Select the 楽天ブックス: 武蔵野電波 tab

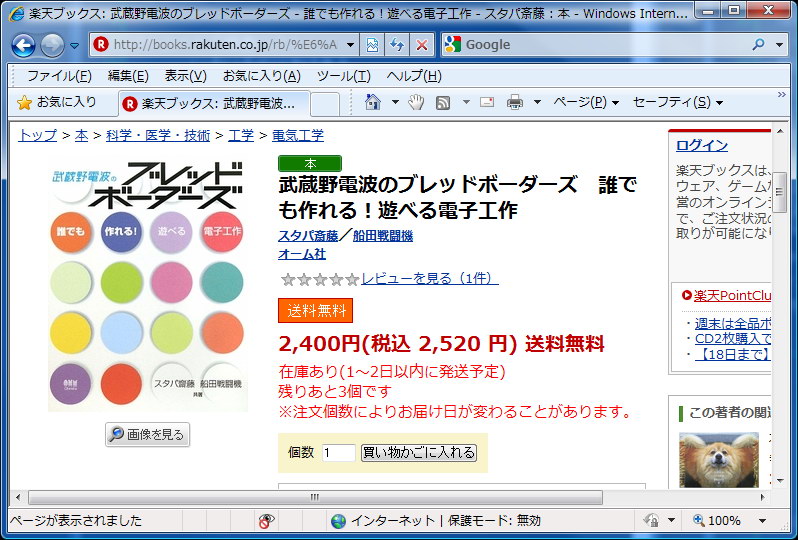[x=214, y=104]
